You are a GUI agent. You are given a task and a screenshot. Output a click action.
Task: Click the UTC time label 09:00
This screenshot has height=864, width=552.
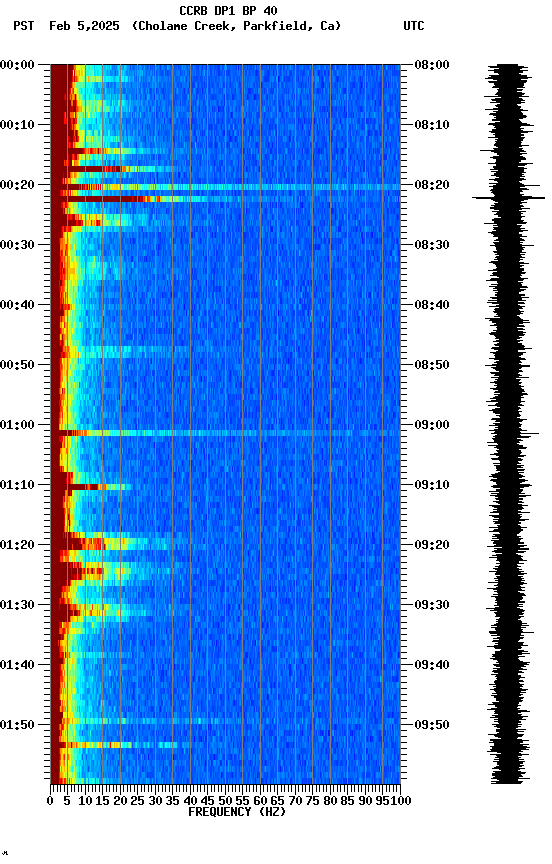click(432, 425)
